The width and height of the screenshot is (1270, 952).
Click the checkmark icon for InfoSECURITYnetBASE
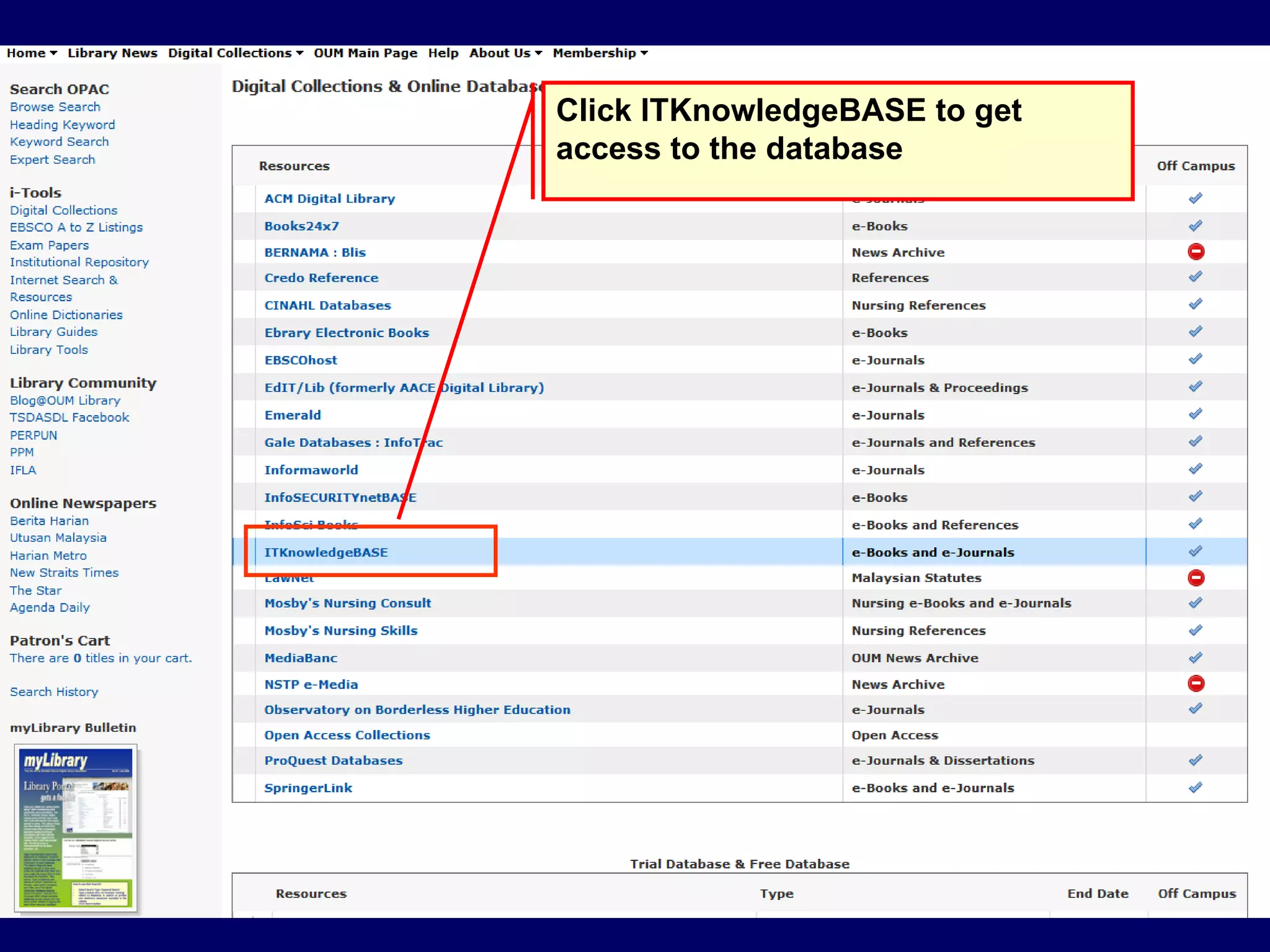coord(1196,496)
